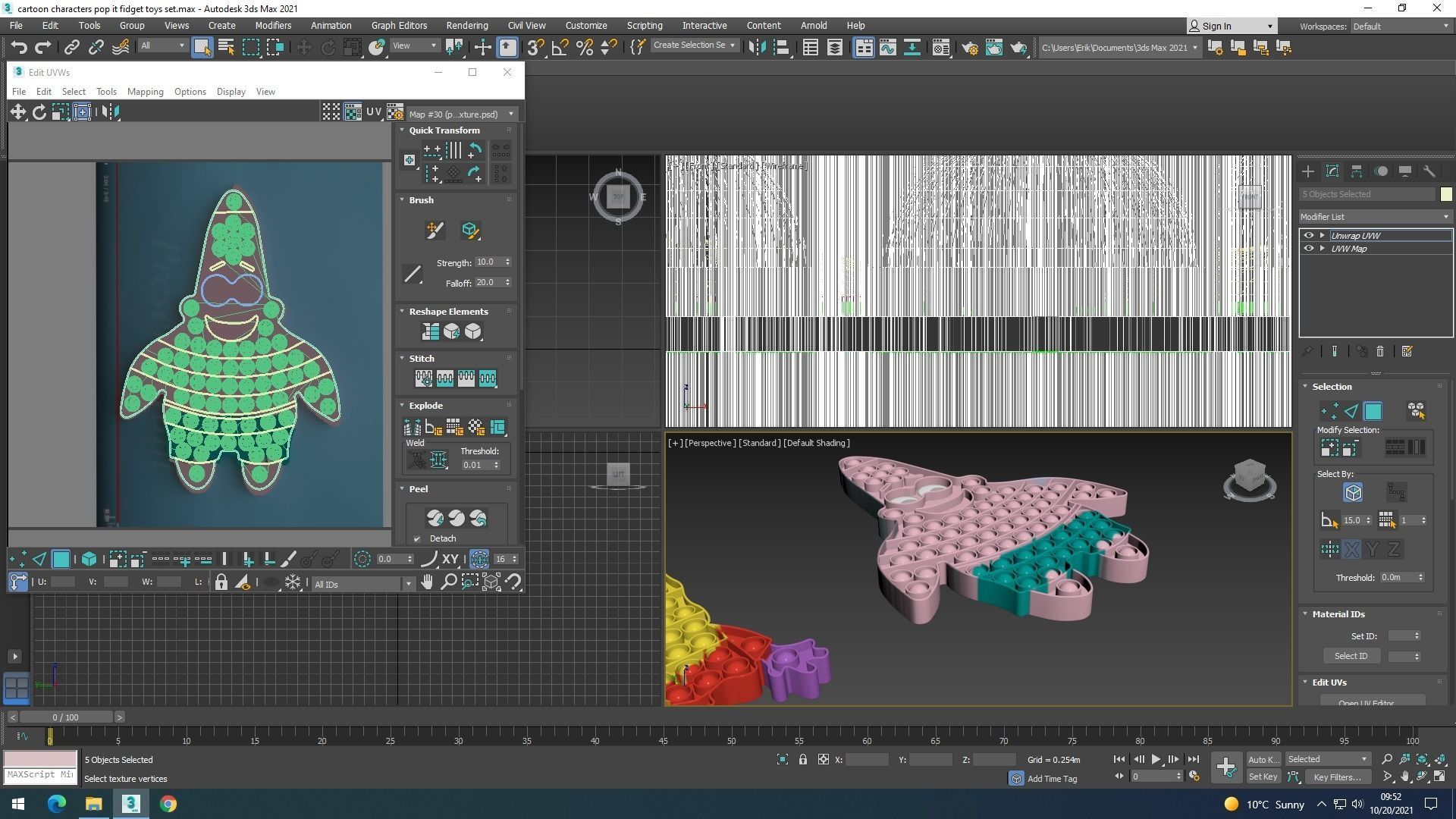Open the texture Map #30 dropdown

[x=461, y=114]
